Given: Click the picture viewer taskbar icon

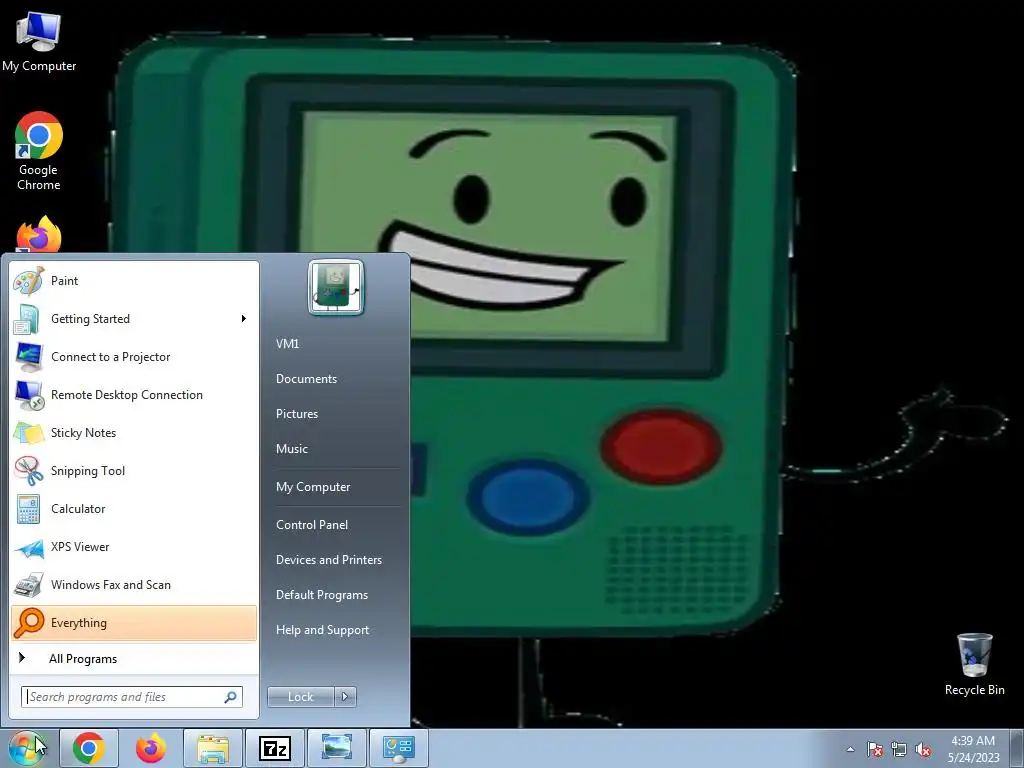Looking at the screenshot, I should pyautogui.click(x=336, y=748).
